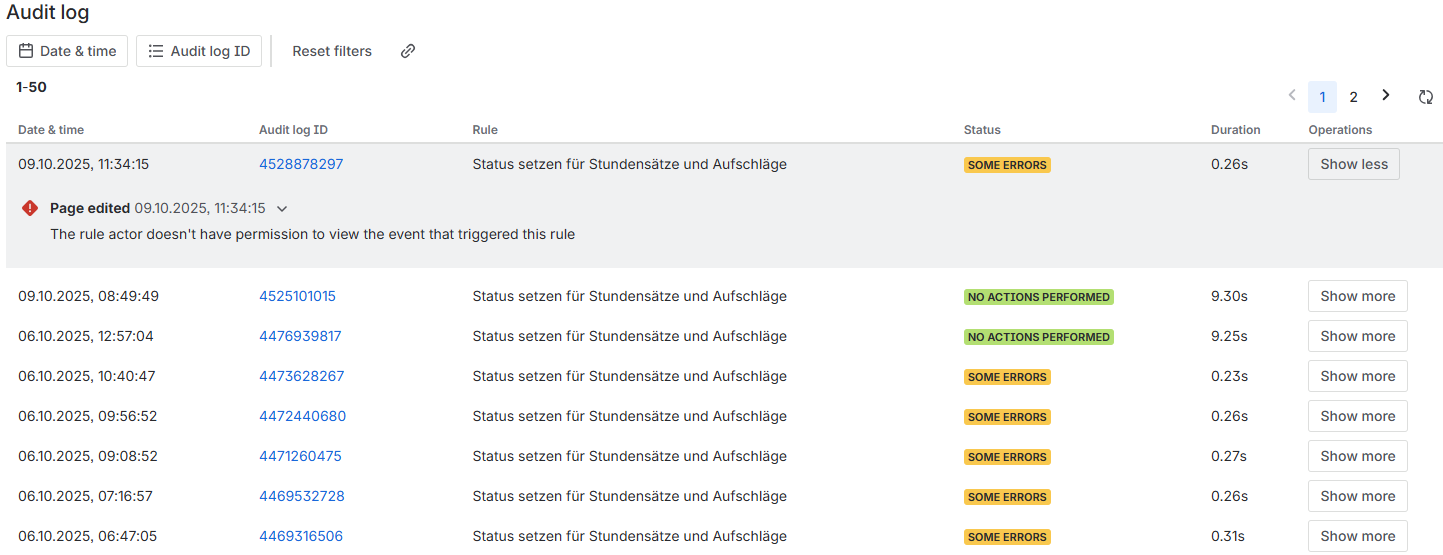Show more for audit log 4469532728
This screenshot has width=1443, height=555.
[1358, 496]
